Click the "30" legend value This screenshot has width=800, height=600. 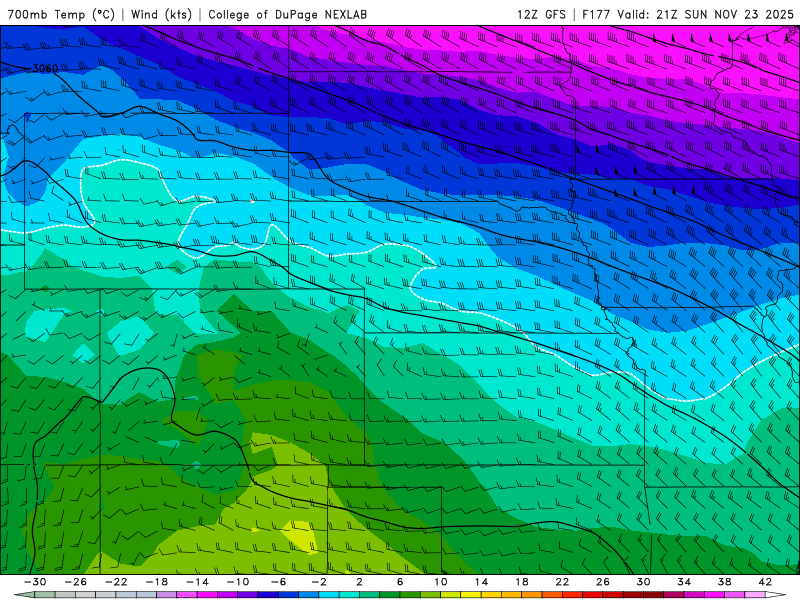643,582
